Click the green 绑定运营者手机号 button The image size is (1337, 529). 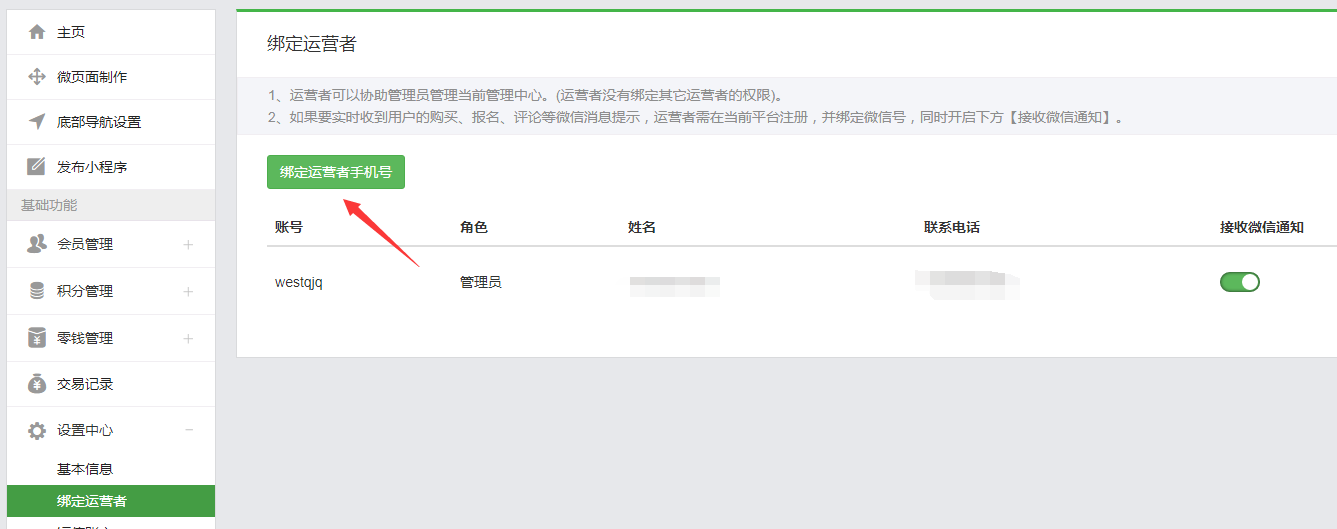pos(335,172)
